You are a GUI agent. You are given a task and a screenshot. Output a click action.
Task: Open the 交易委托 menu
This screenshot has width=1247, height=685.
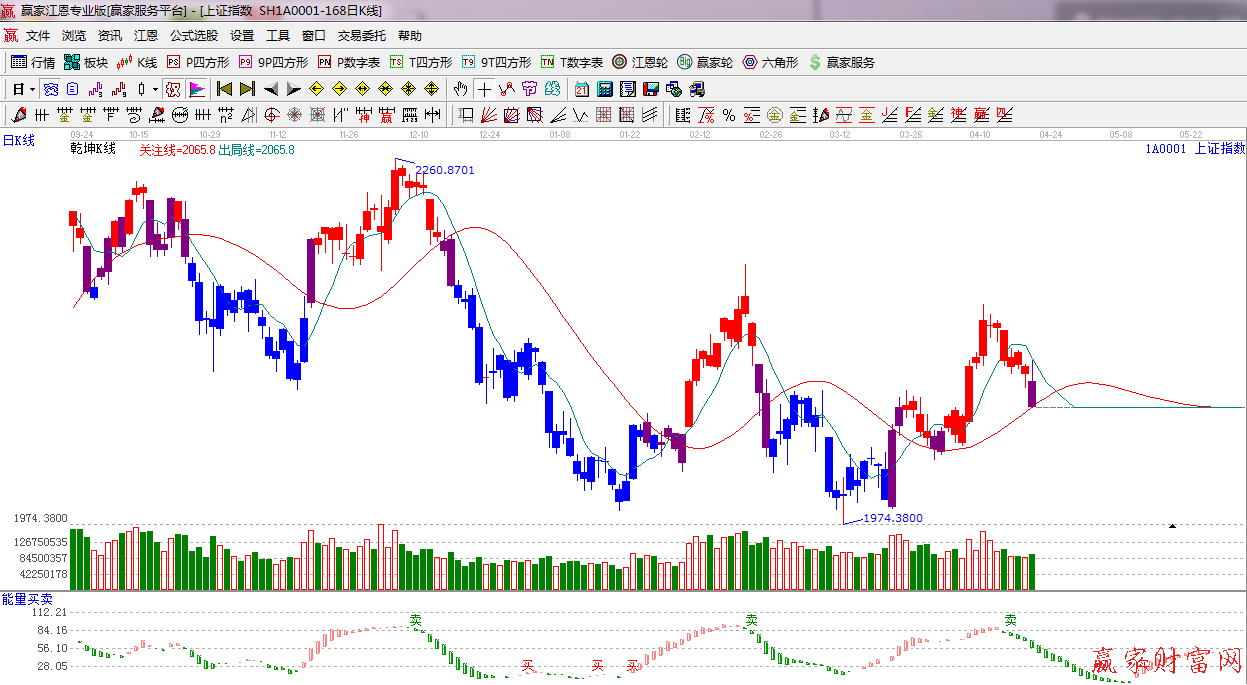coord(361,35)
